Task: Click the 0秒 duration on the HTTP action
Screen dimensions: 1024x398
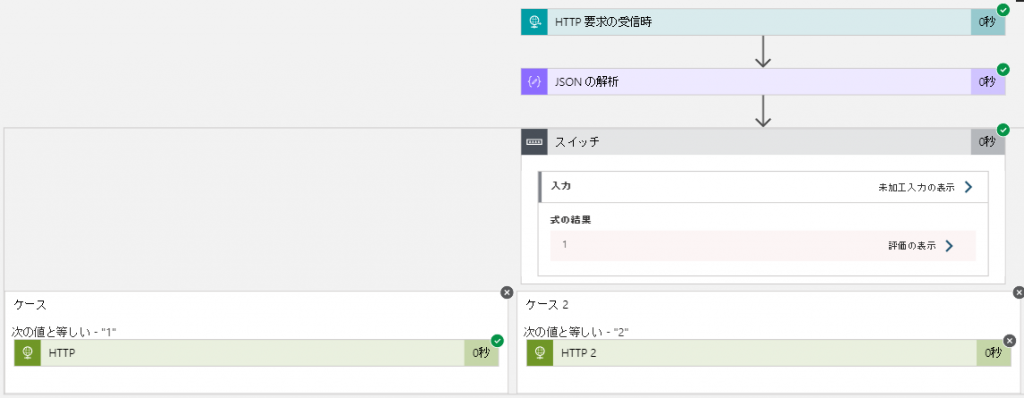Action: pyautogui.click(x=481, y=354)
